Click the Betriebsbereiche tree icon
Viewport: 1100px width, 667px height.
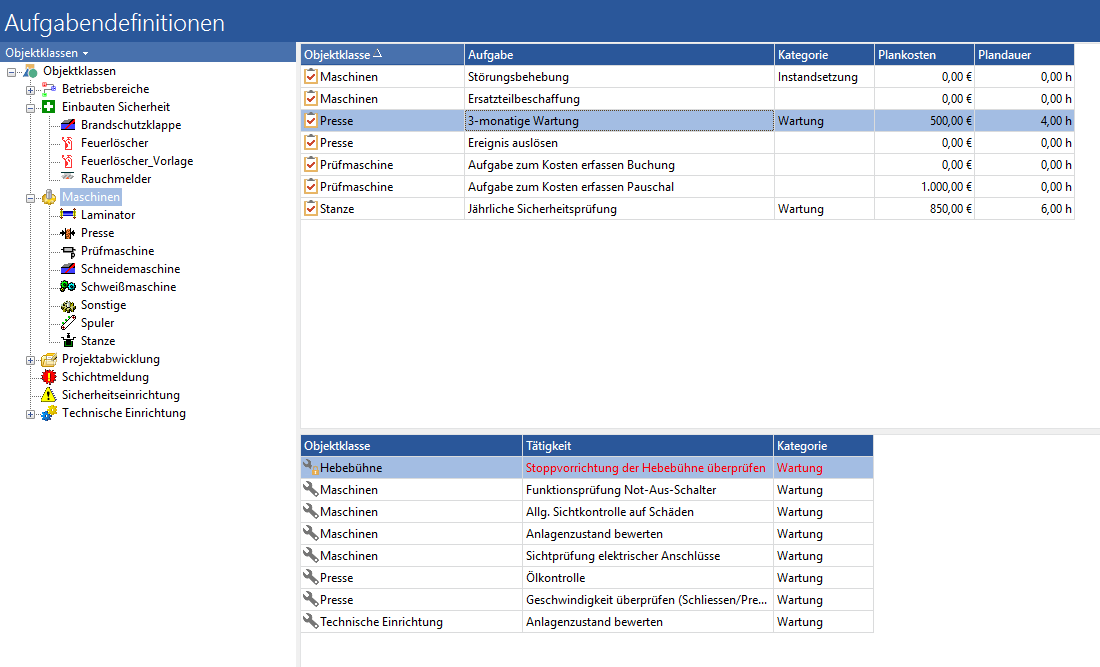point(48,89)
